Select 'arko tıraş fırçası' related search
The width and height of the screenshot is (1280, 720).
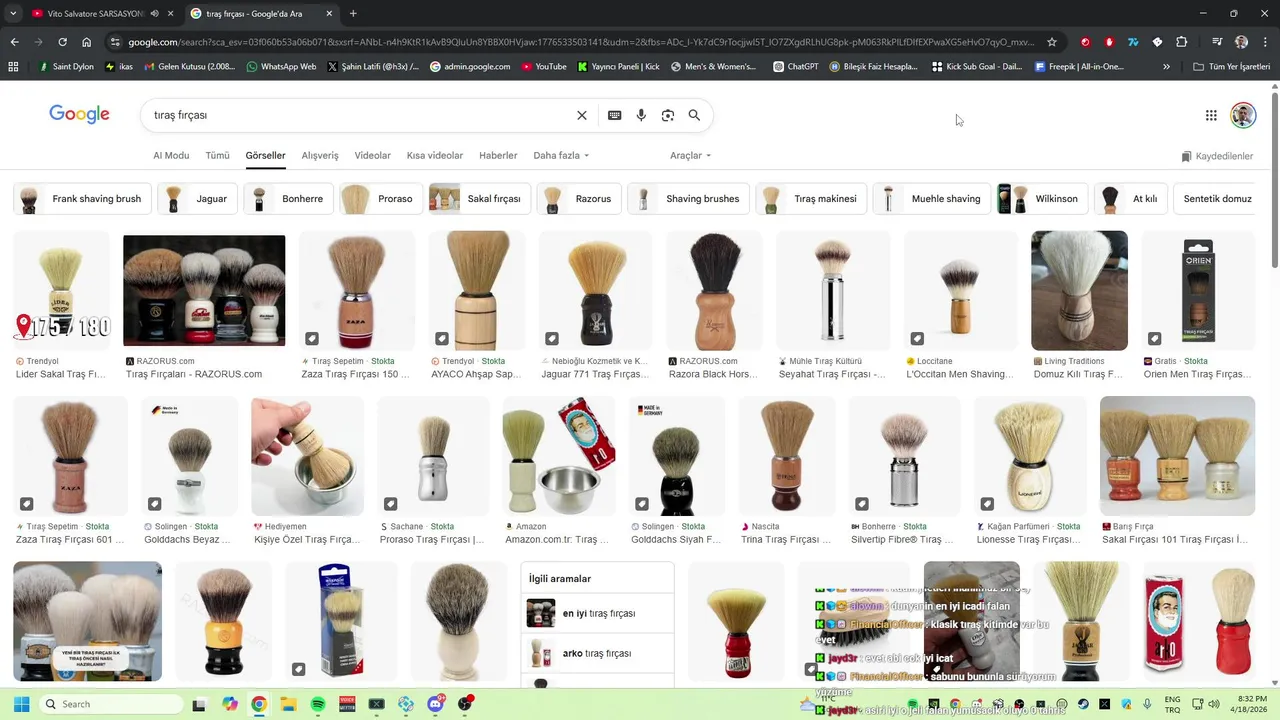click(598, 653)
